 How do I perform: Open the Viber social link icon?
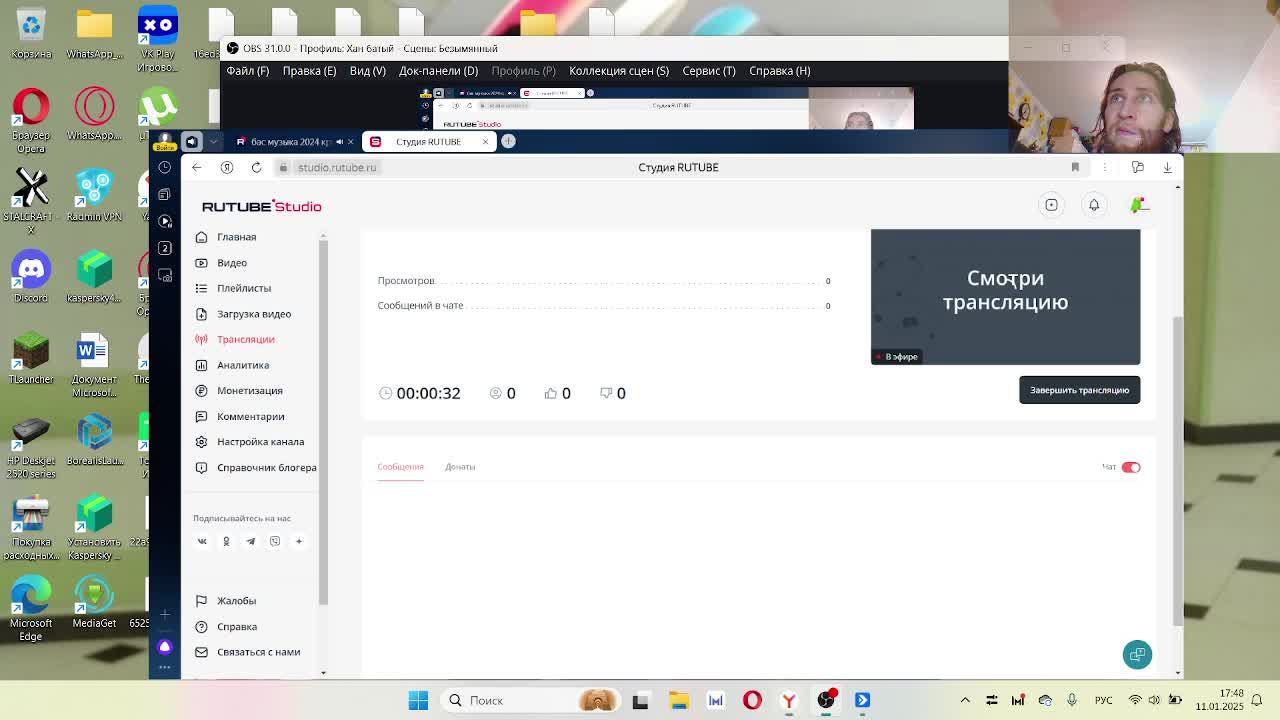click(275, 541)
